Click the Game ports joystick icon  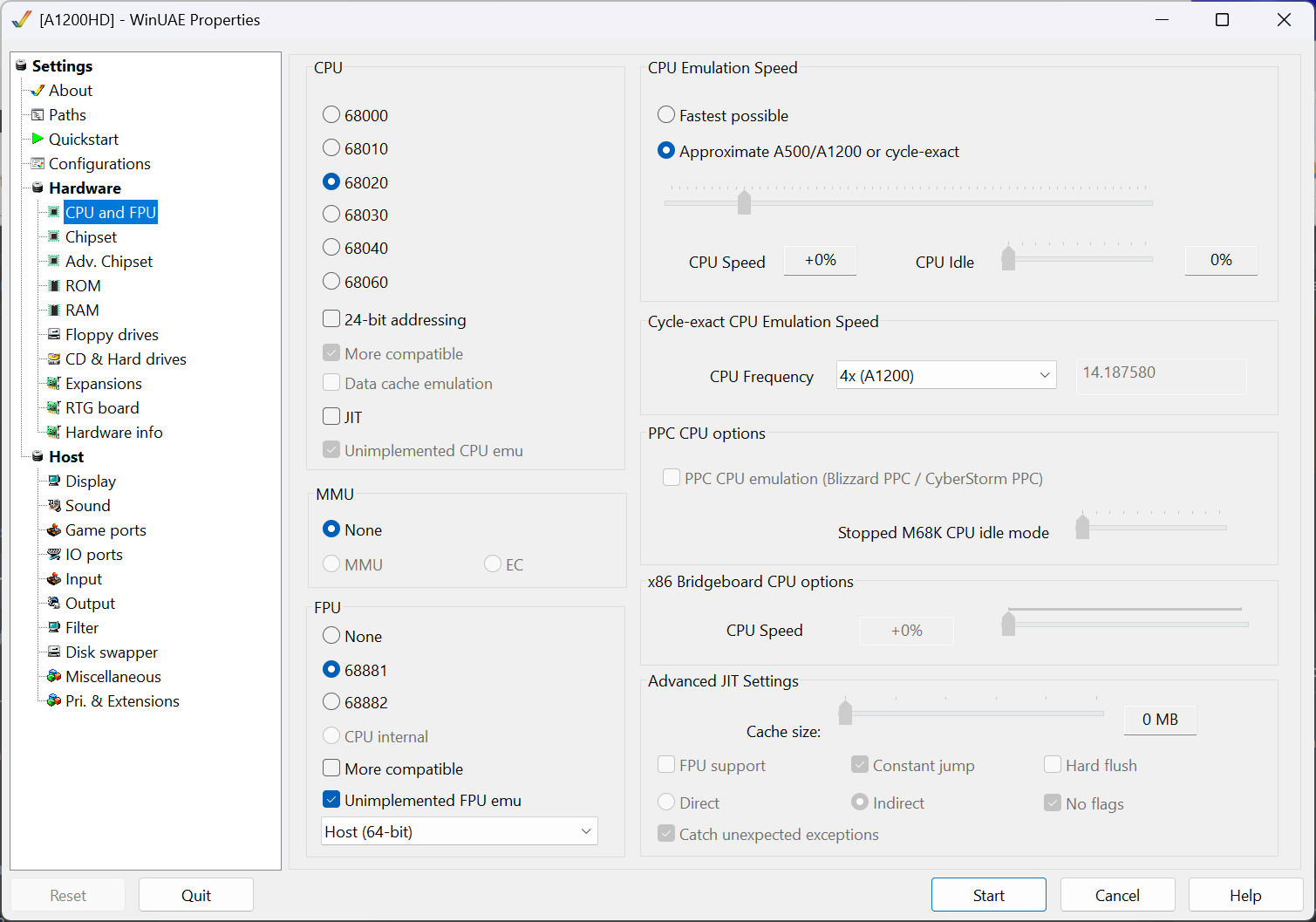click(x=54, y=529)
